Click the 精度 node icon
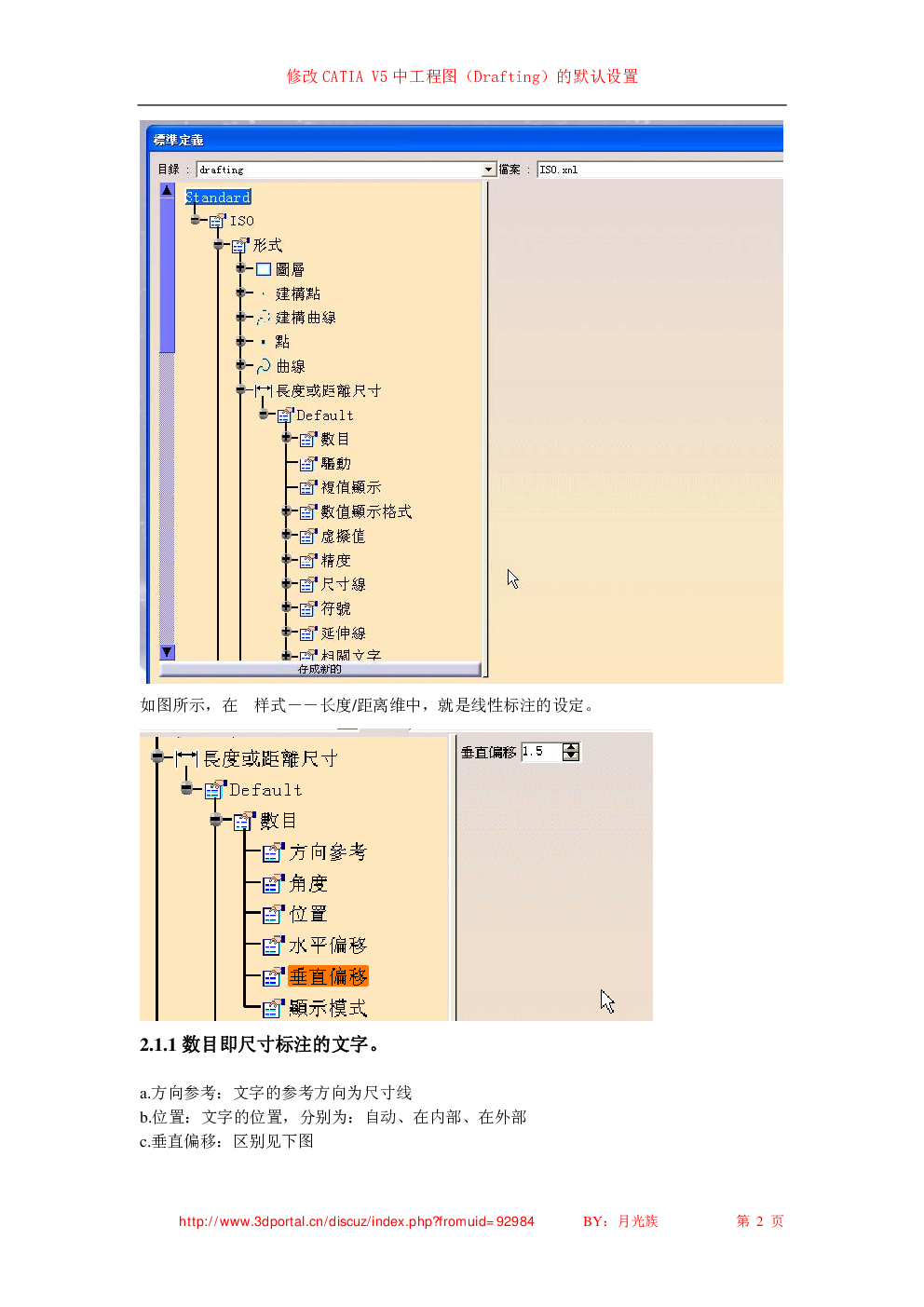This screenshot has height=1307, width=924. point(308,560)
